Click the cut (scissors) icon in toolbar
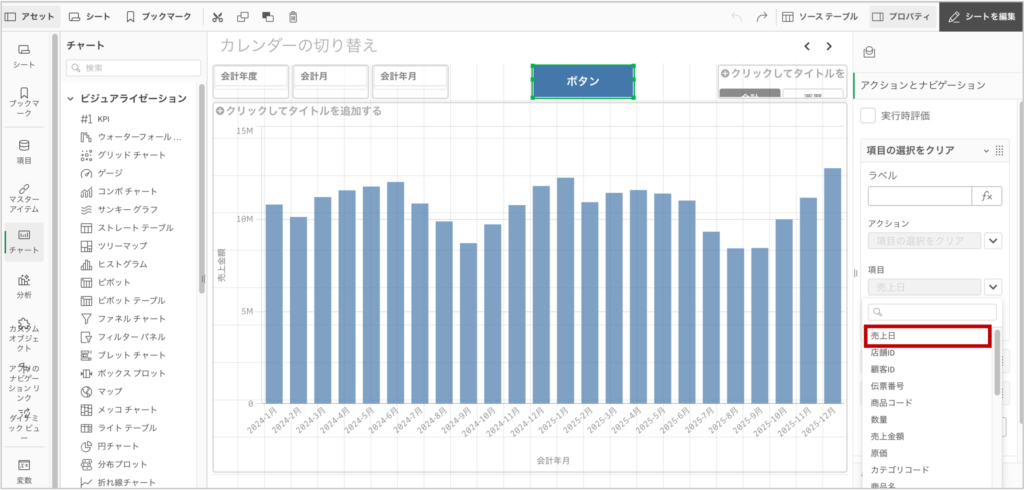1024x490 pixels. (218, 17)
